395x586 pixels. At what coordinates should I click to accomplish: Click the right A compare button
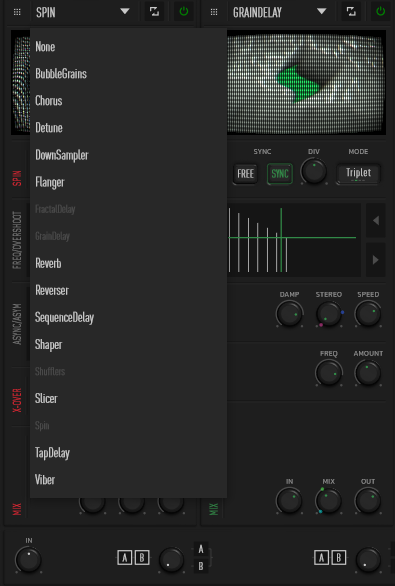click(322, 558)
